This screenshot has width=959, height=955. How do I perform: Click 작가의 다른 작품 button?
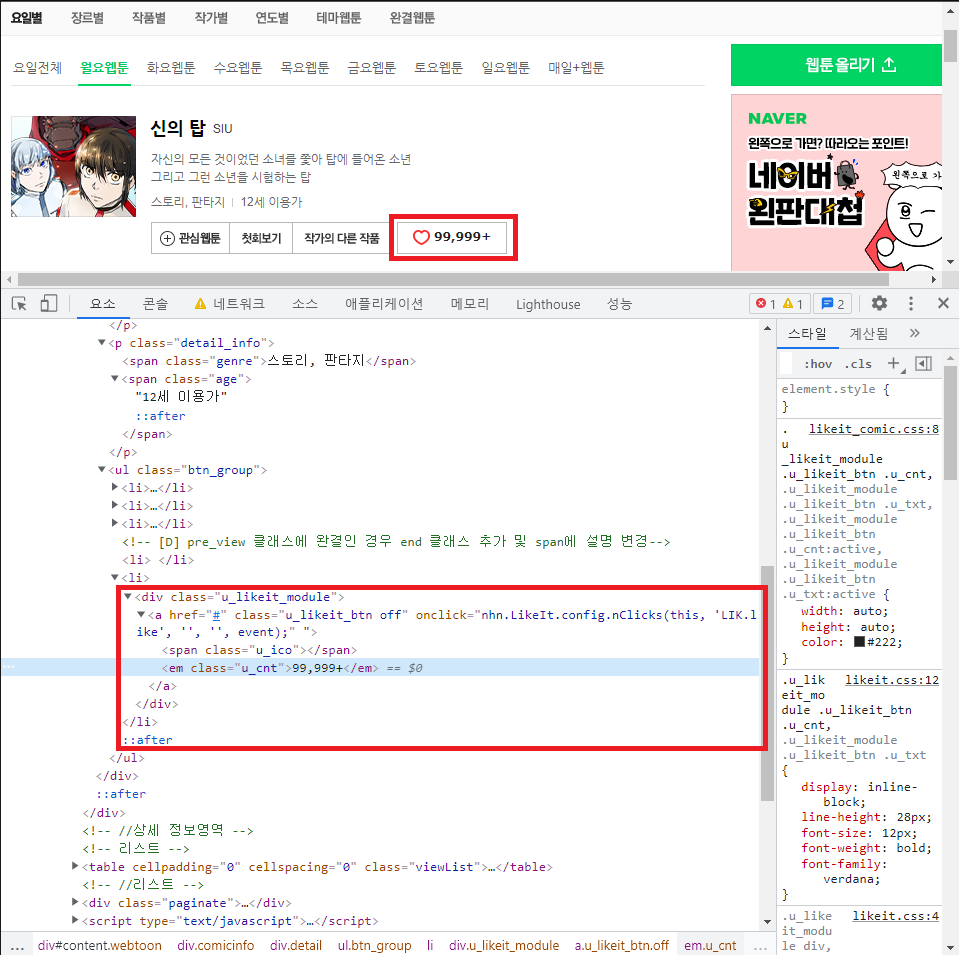[342, 238]
